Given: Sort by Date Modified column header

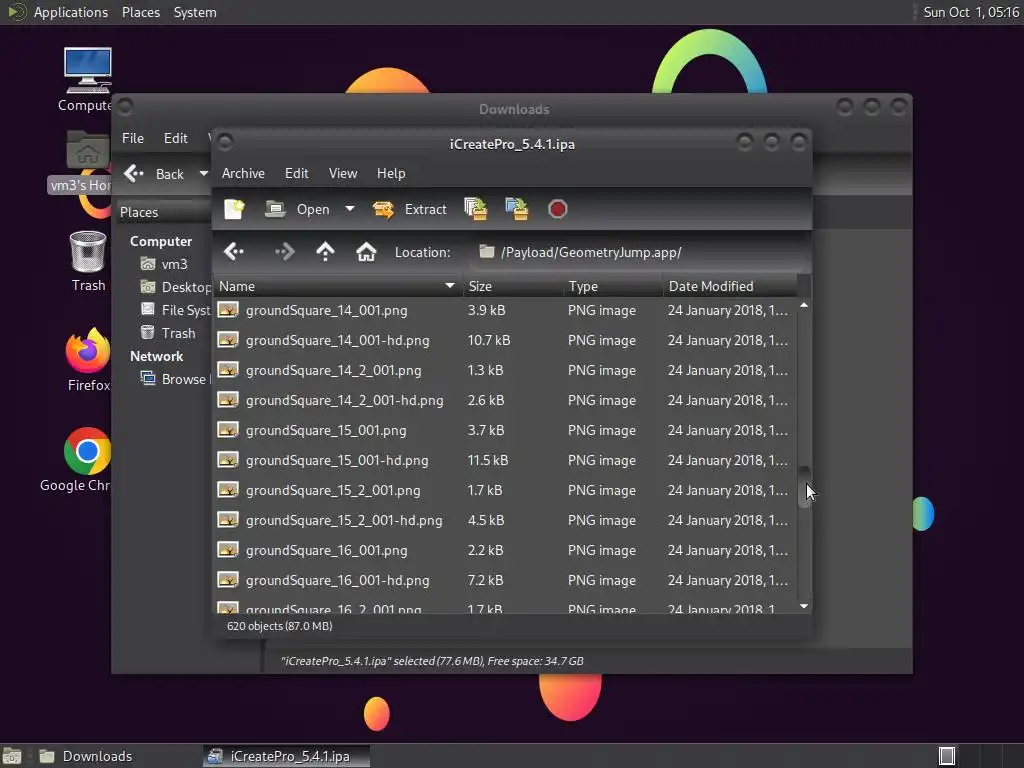Looking at the screenshot, I should 730,286.
